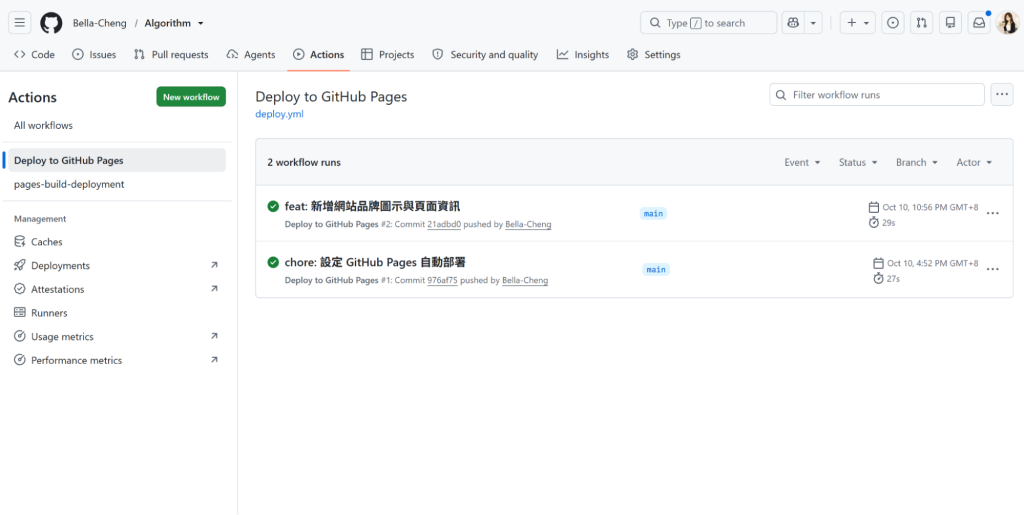
Task: Open the Event filter dropdown
Action: click(802, 163)
